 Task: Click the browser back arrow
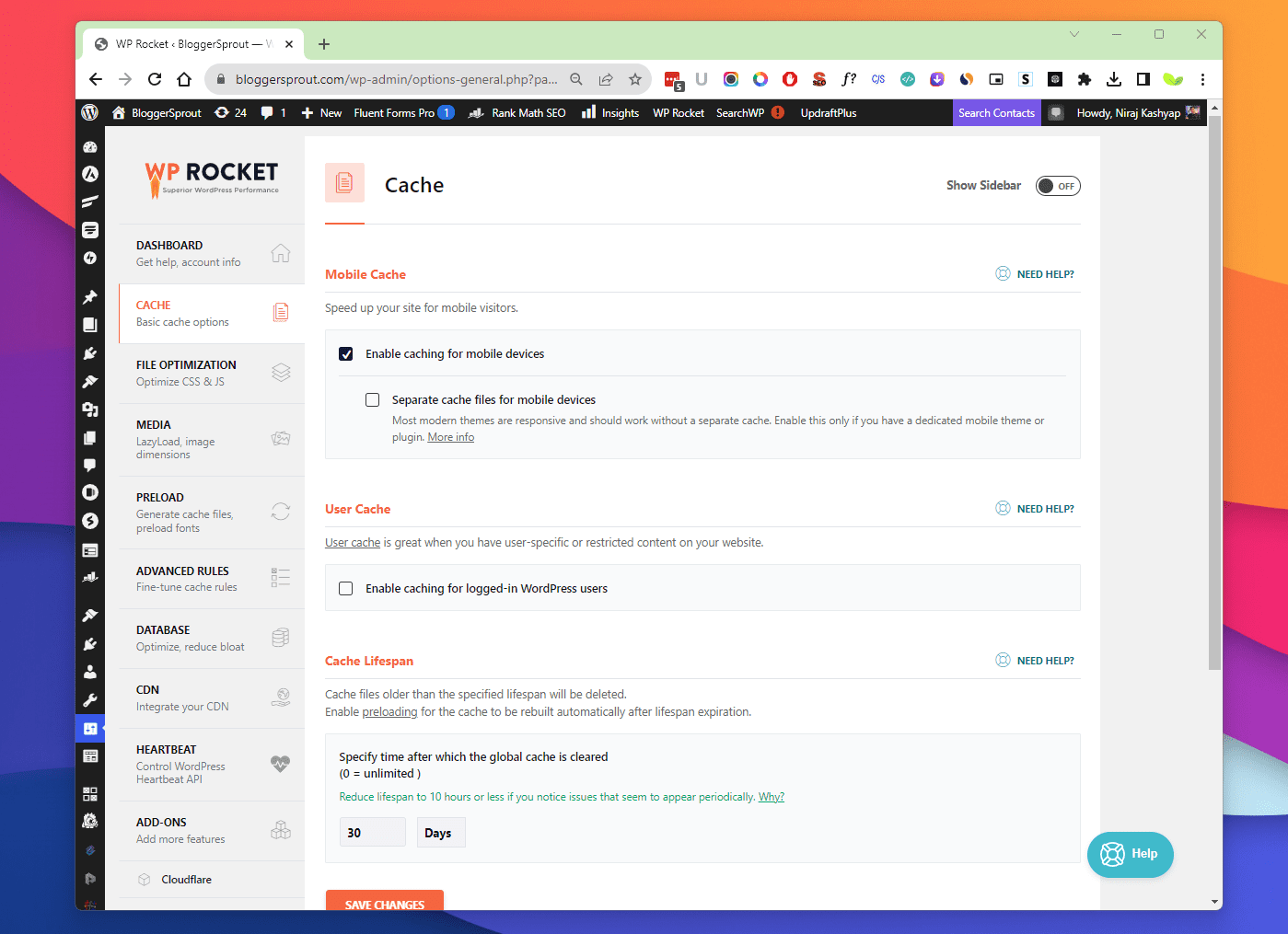(x=96, y=79)
